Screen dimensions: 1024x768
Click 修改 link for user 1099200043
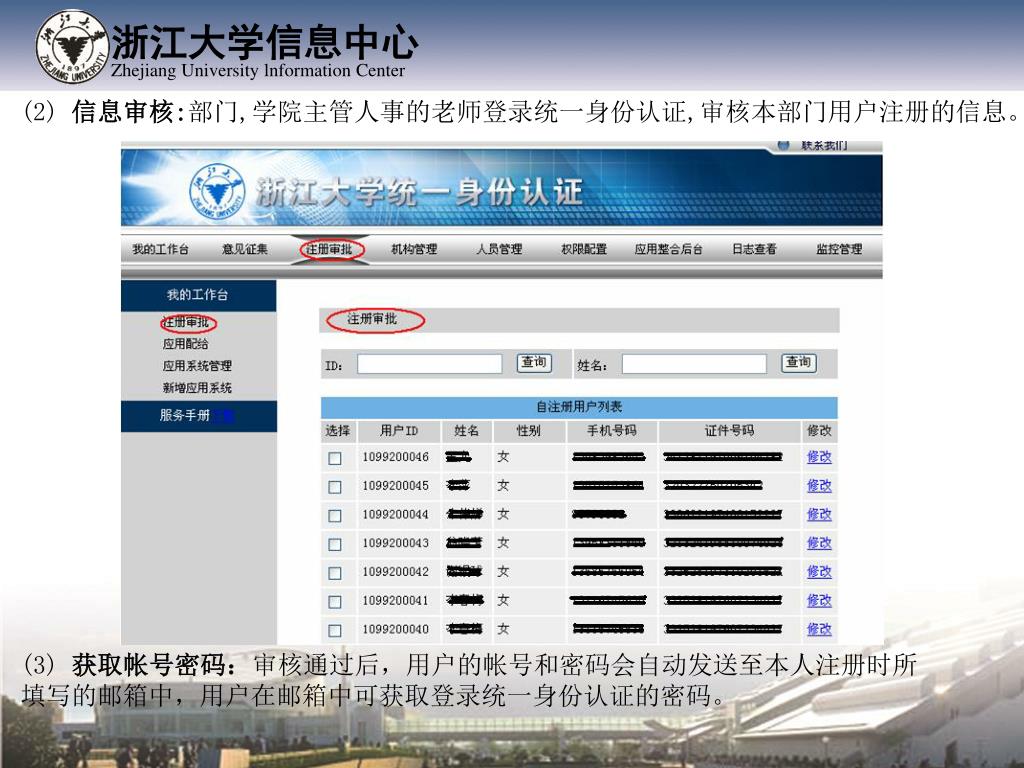click(819, 543)
